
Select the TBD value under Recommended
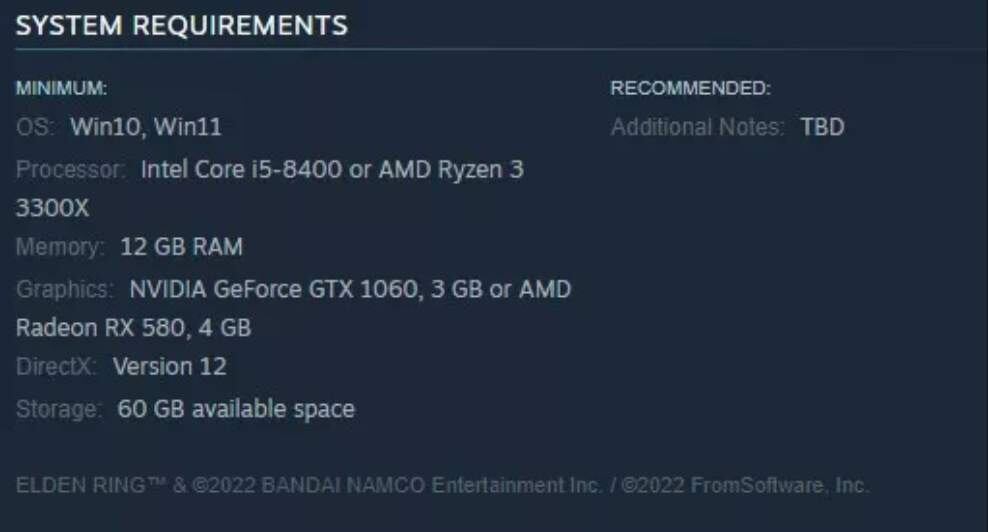coord(822,128)
